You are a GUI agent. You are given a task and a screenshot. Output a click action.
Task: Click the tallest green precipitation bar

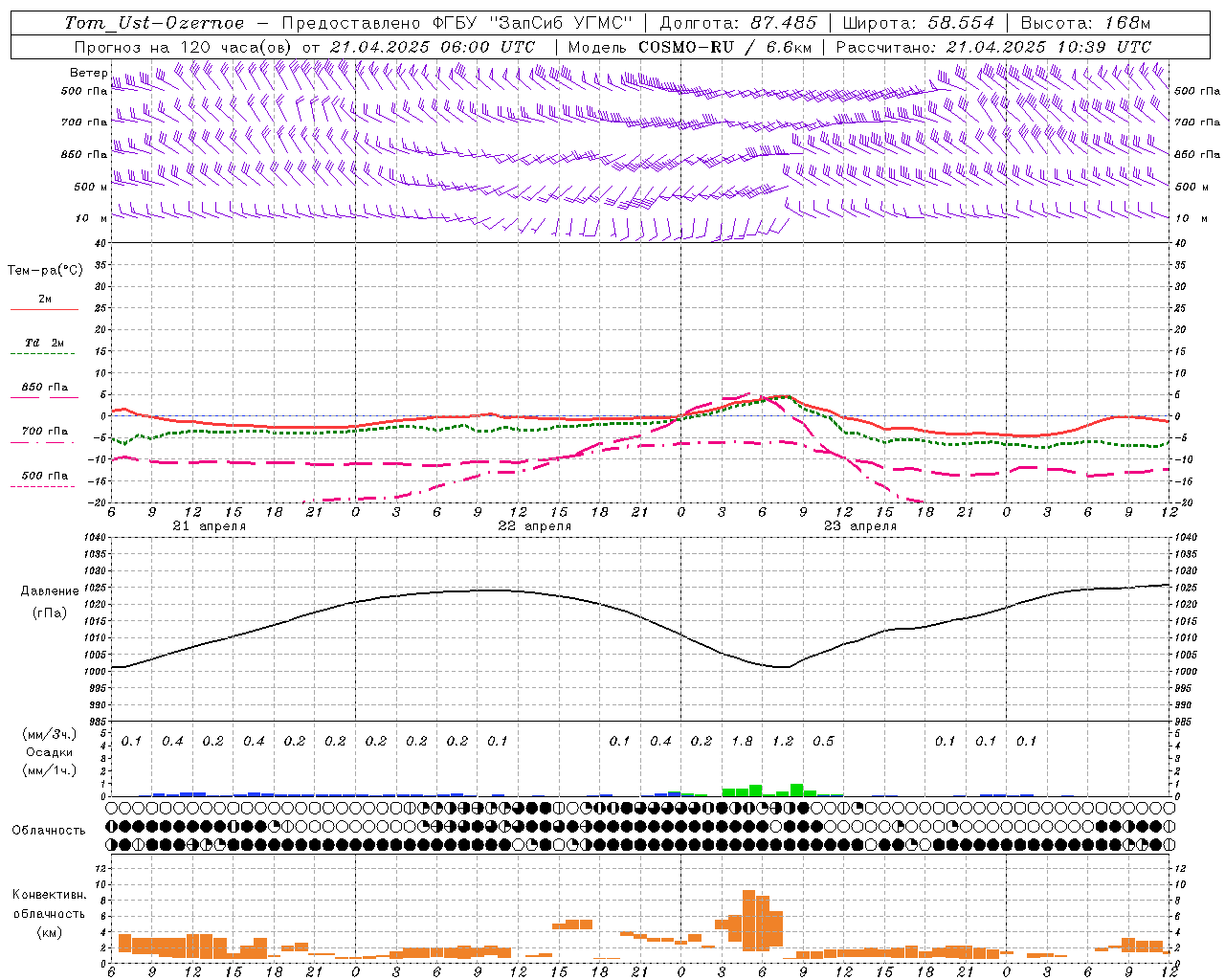click(x=796, y=790)
